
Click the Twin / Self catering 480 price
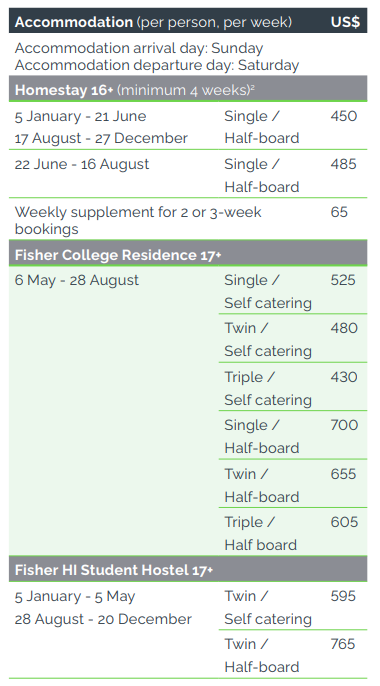(x=344, y=328)
